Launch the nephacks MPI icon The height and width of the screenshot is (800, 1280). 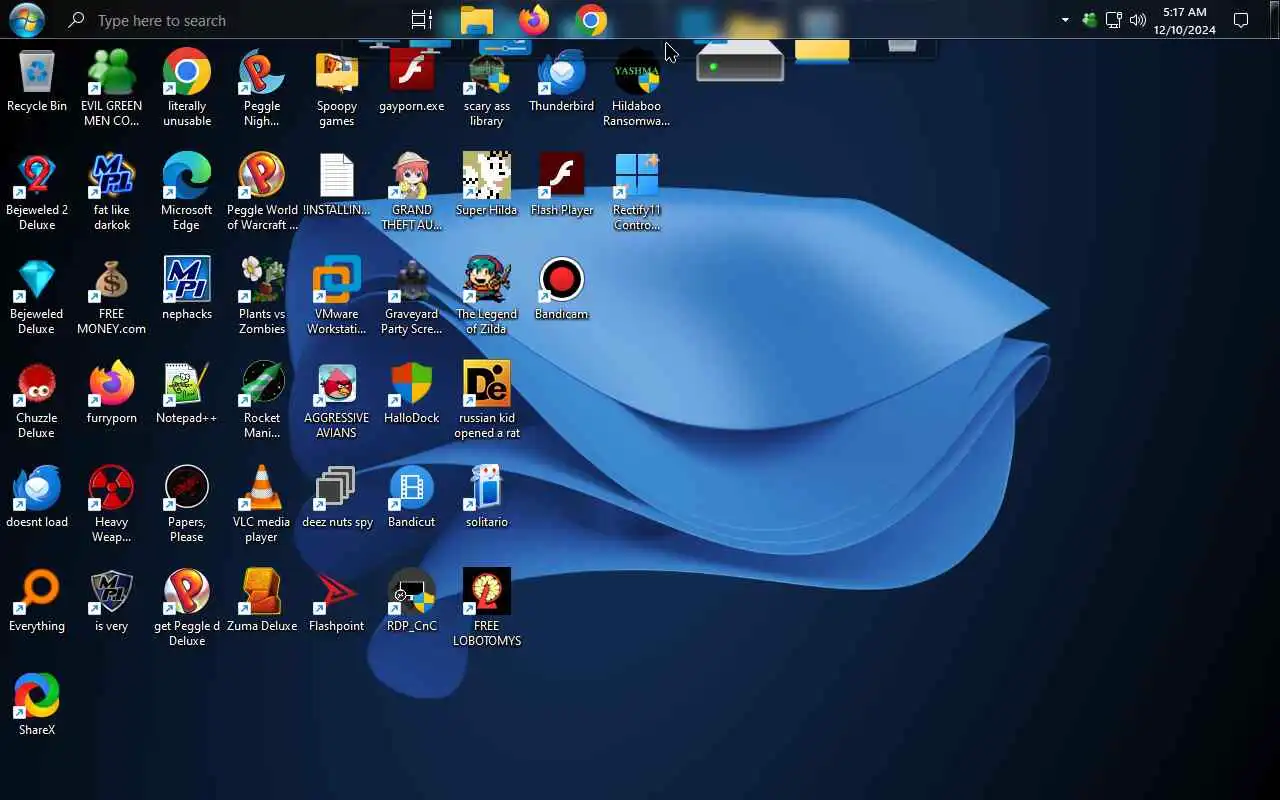[187, 290]
